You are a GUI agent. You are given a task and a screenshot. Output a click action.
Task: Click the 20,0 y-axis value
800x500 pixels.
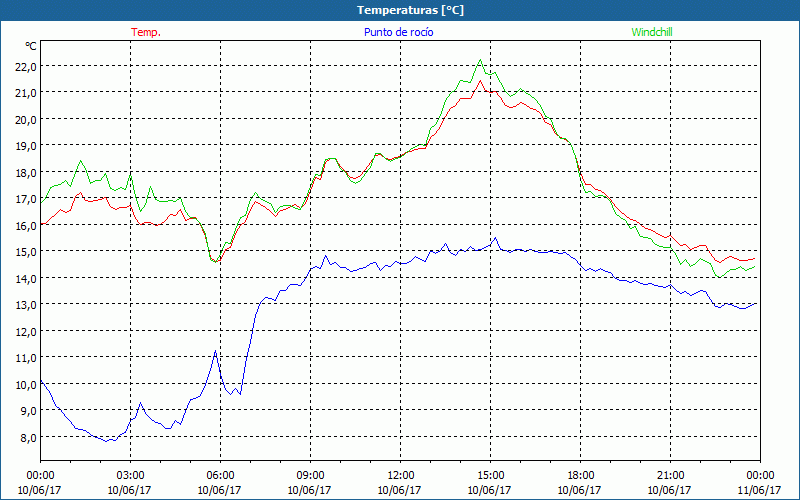[x=26, y=119]
